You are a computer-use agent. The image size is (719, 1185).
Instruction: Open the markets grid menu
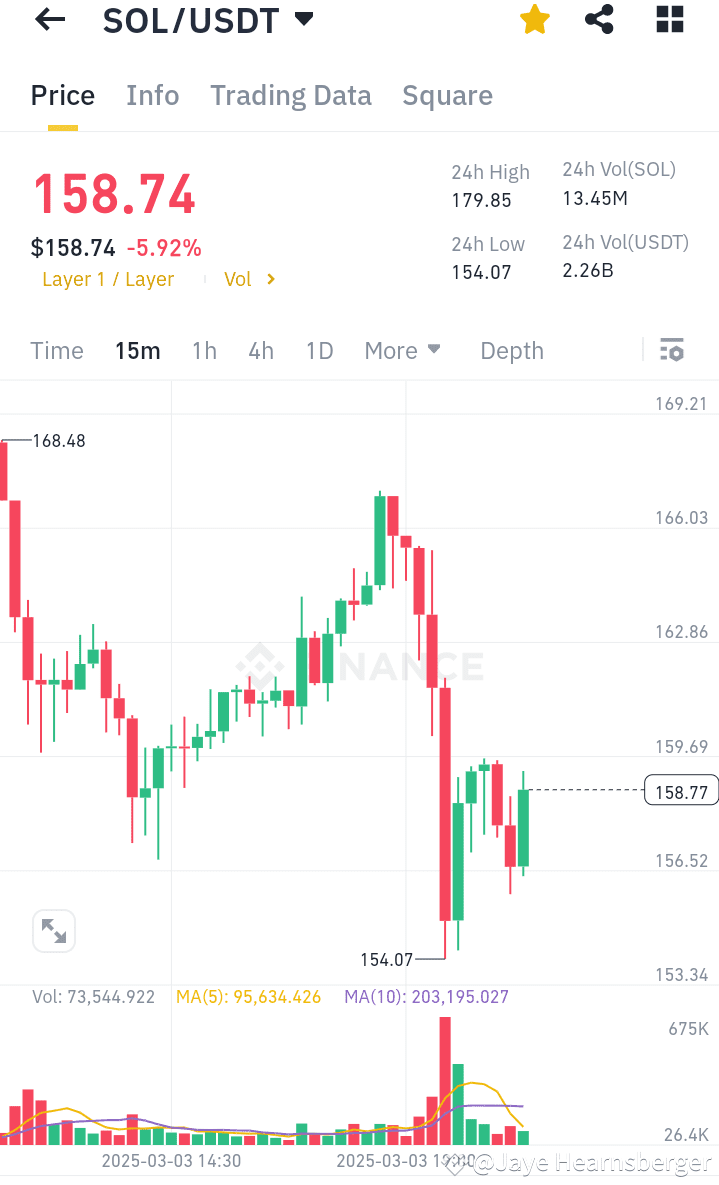(669, 19)
